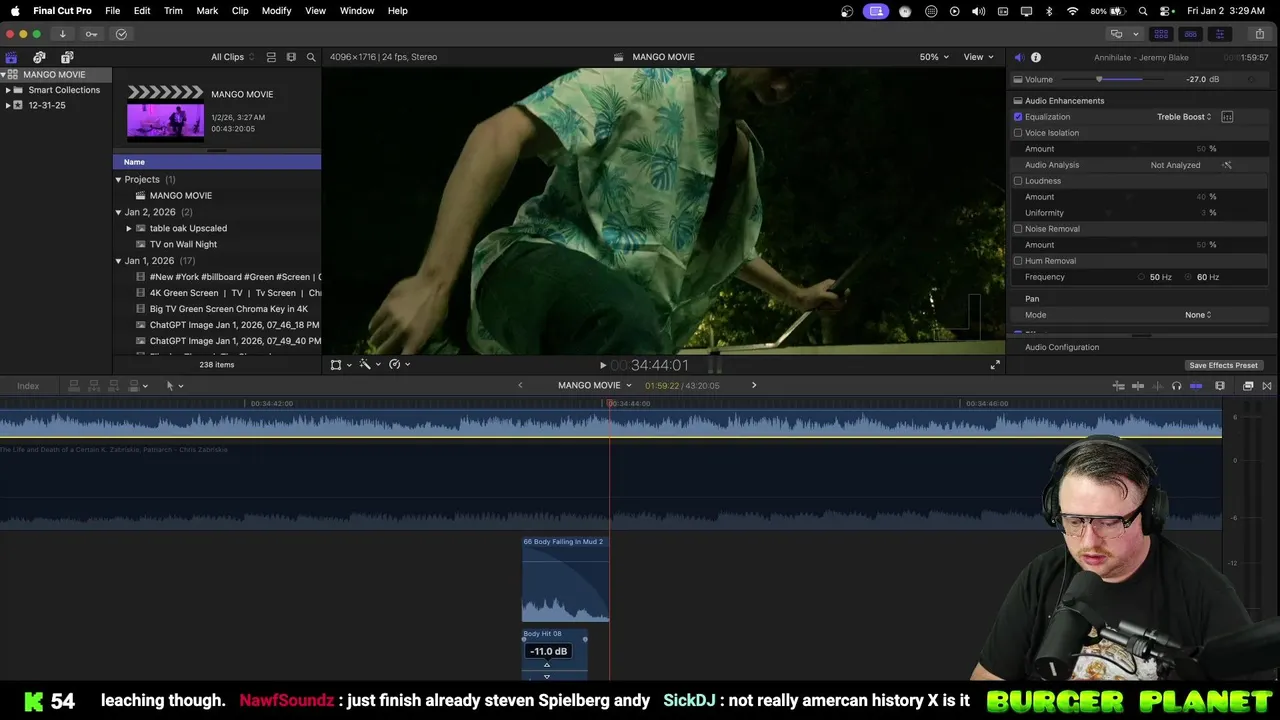Select the TV on Wall Night clip
This screenshot has width=1280, height=720.
click(183, 244)
